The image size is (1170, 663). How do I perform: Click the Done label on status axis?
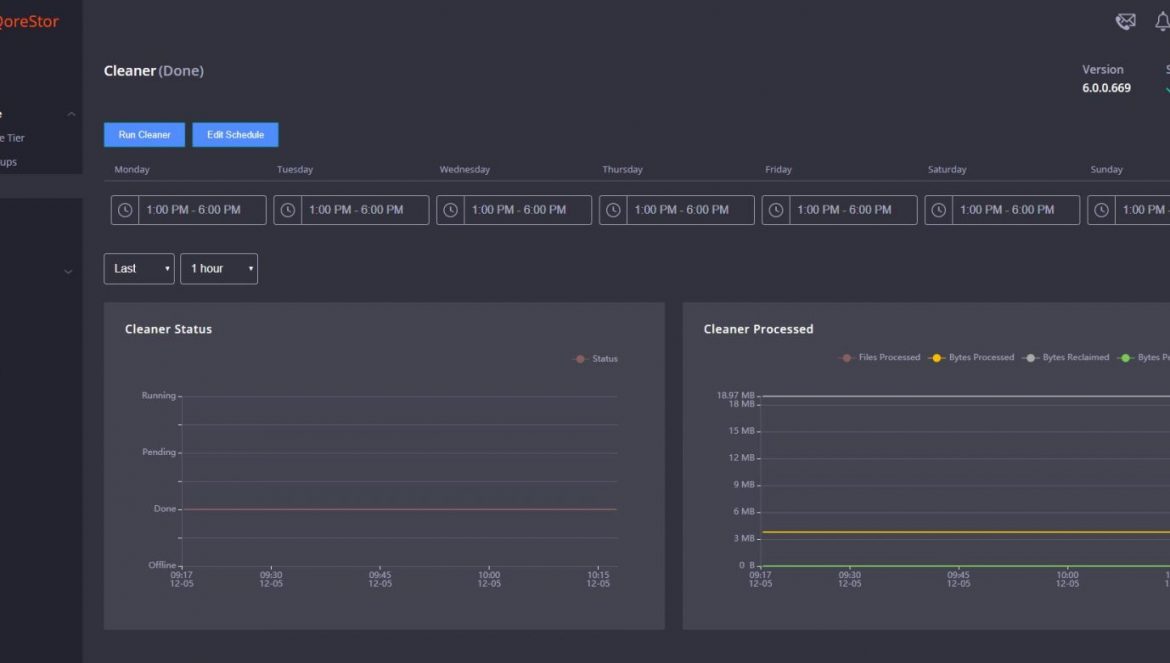pyautogui.click(x=165, y=509)
